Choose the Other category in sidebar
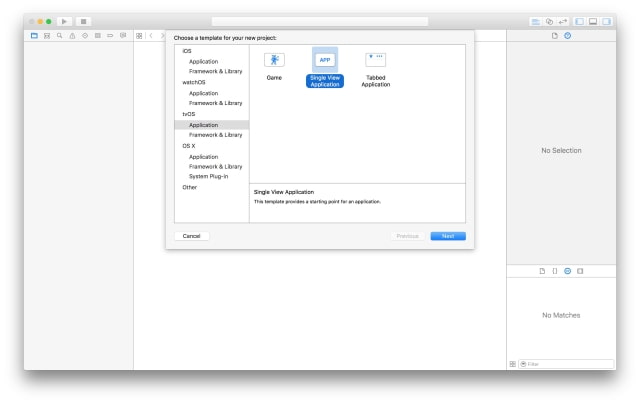Viewport: 640px width, 404px height. pyautogui.click(x=190, y=187)
